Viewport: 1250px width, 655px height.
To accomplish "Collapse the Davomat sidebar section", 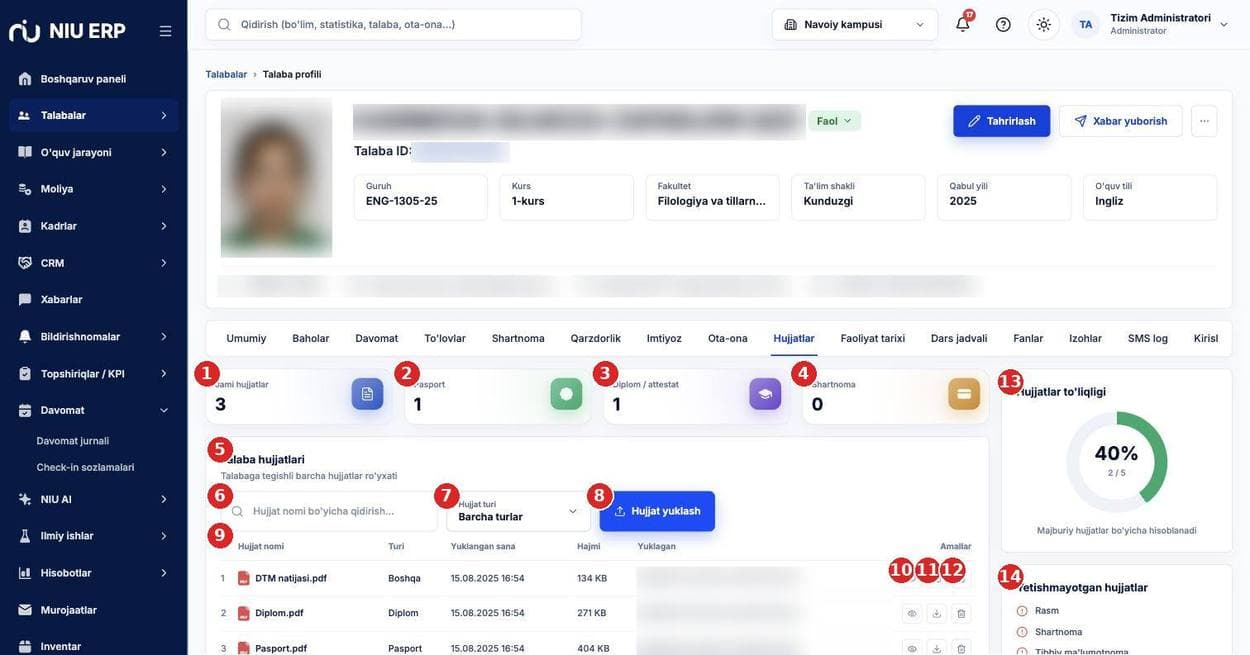I will pyautogui.click(x=94, y=410).
